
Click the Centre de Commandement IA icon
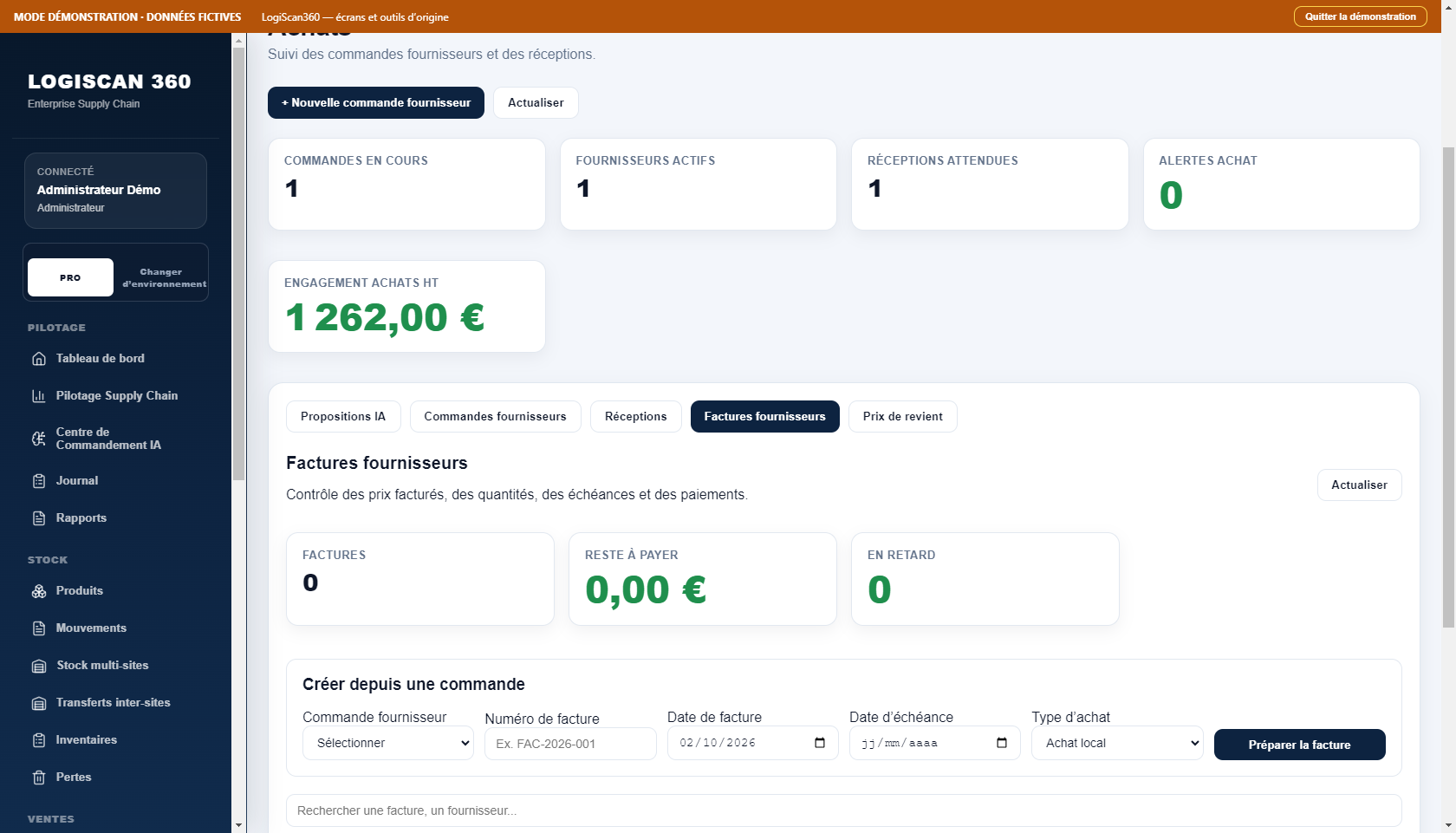(39, 439)
